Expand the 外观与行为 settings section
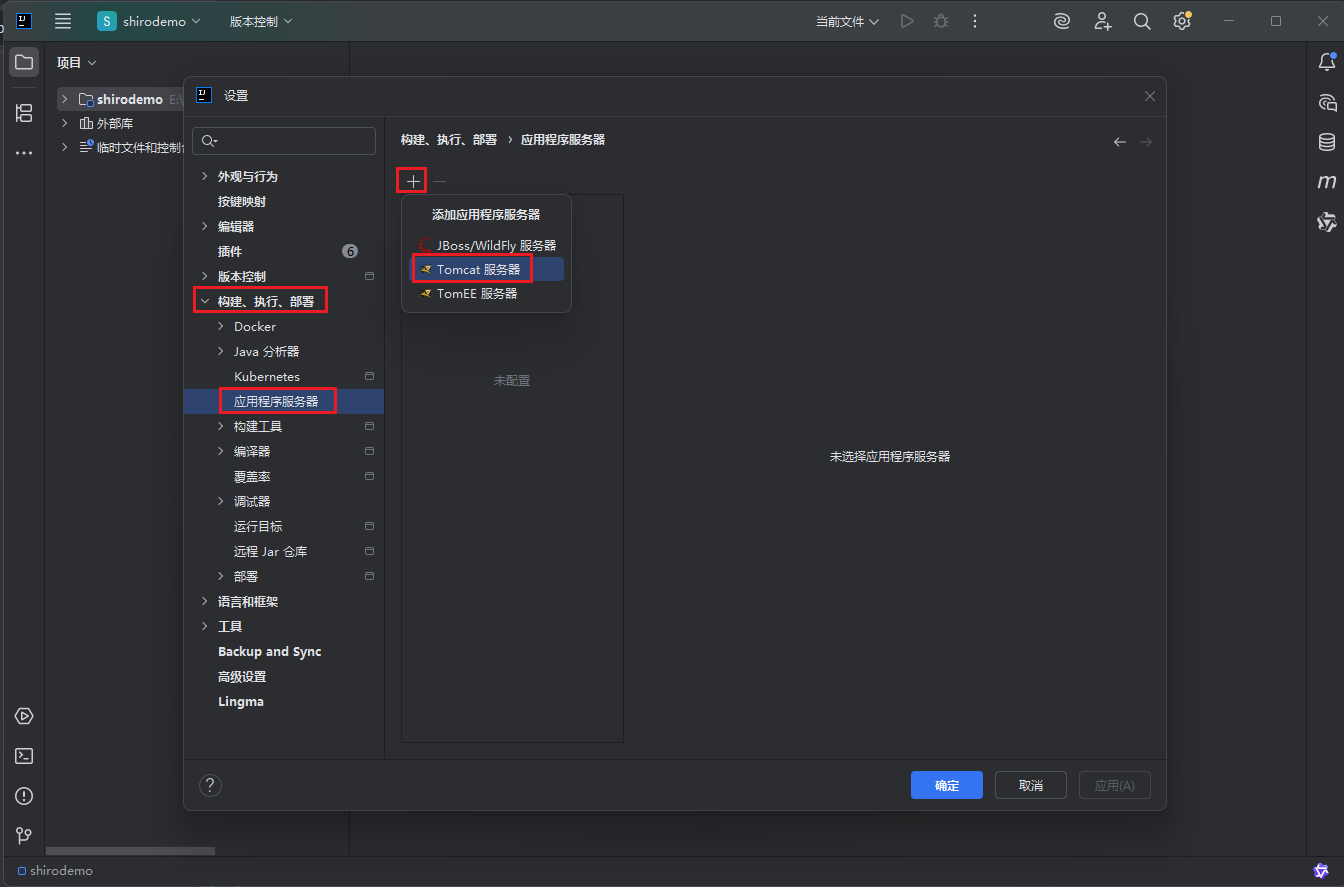 pyautogui.click(x=205, y=176)
